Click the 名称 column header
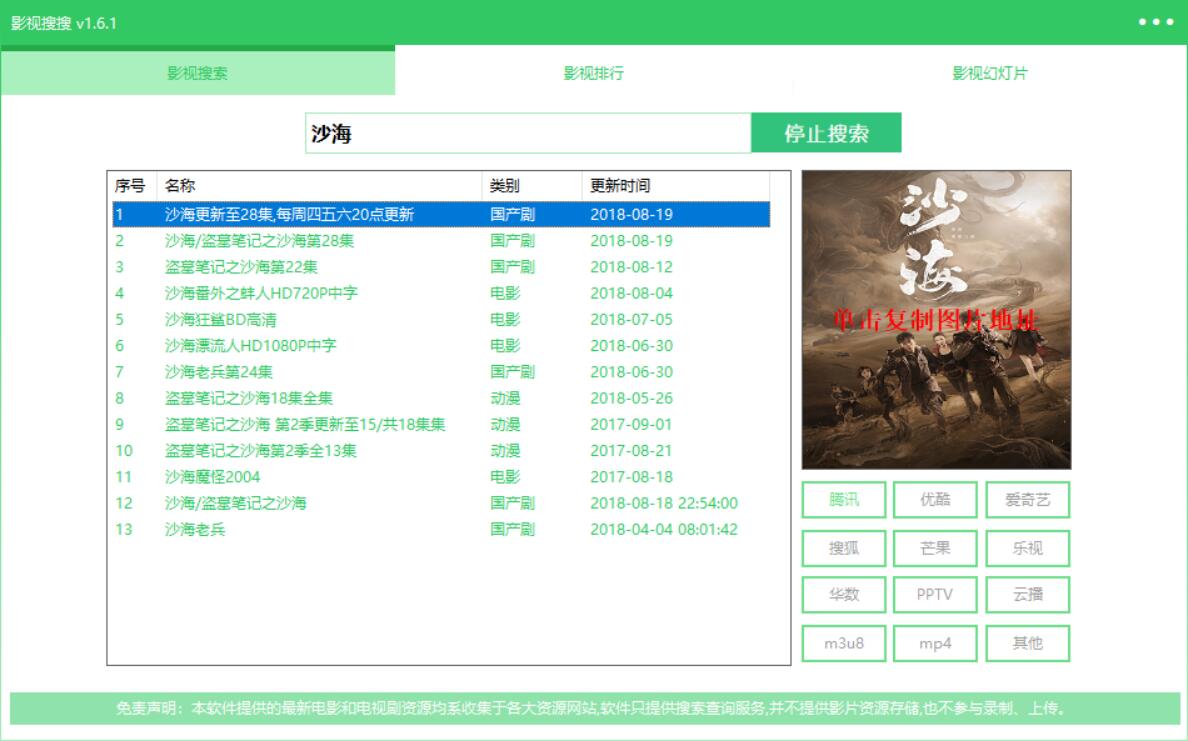The image size is (1188, 741). 180,186
